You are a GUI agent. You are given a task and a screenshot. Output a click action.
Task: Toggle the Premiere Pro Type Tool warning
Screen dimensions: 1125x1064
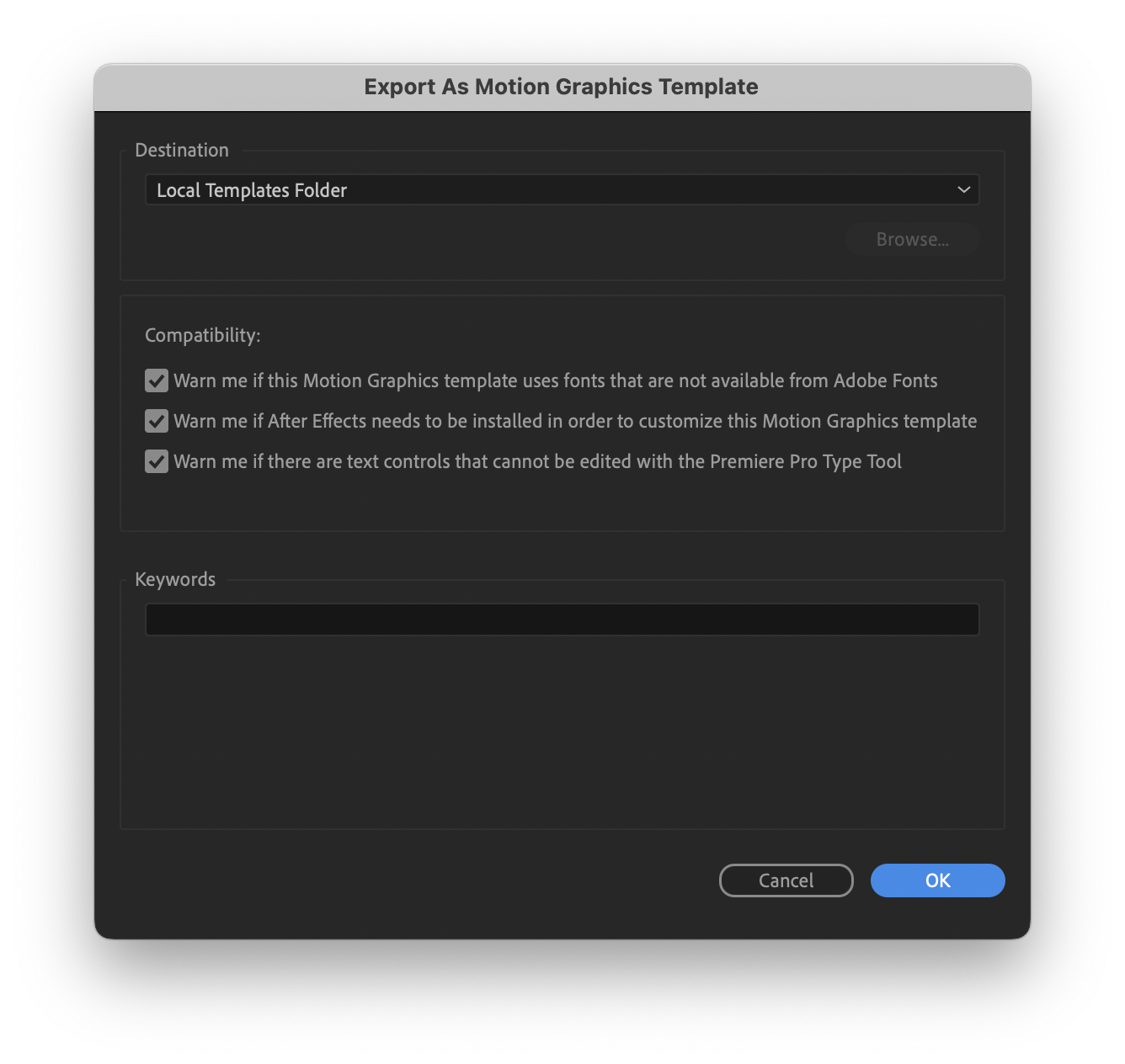[x=156, y=461]
